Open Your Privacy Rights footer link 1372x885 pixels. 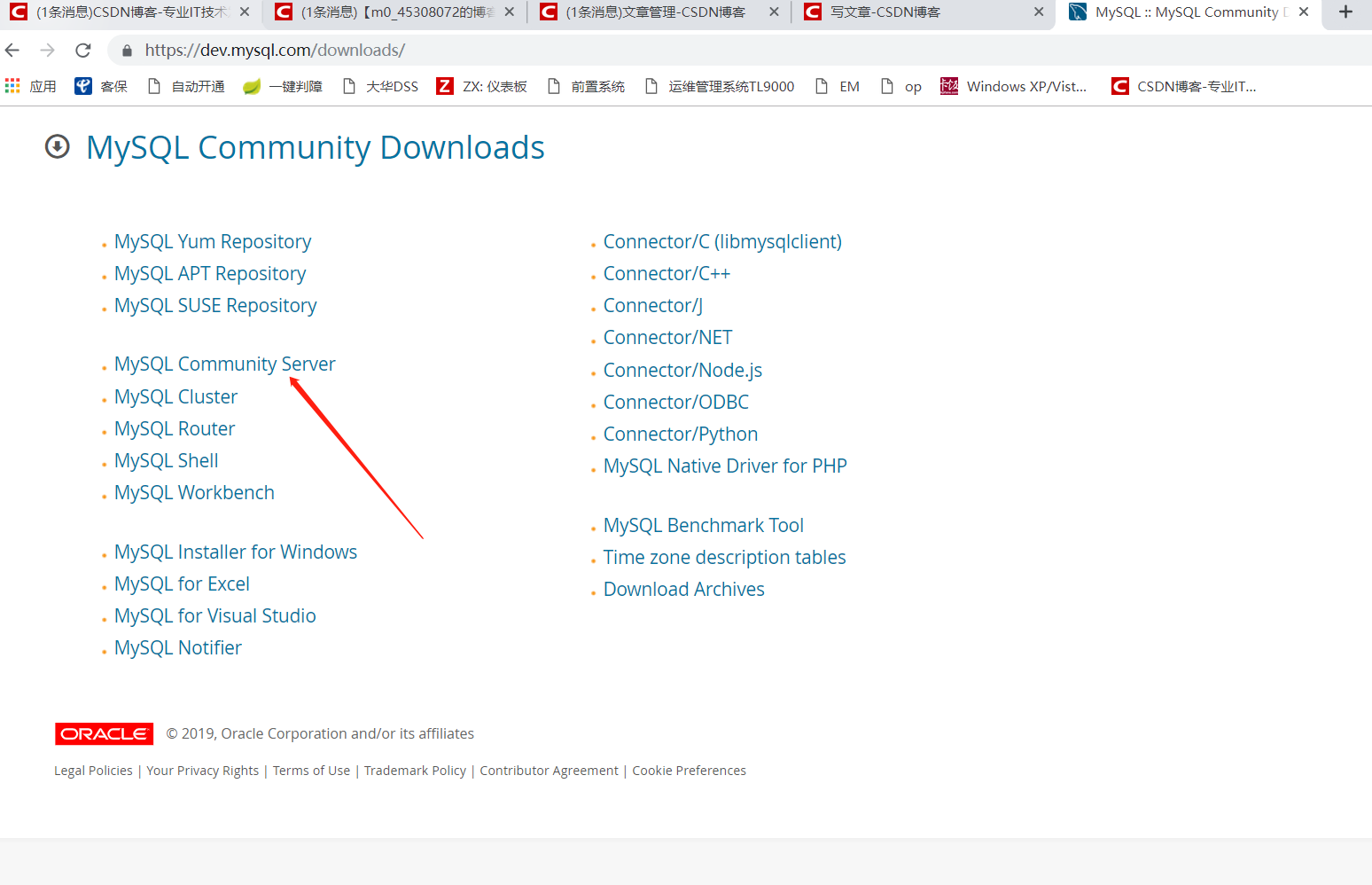pos(203,771)
